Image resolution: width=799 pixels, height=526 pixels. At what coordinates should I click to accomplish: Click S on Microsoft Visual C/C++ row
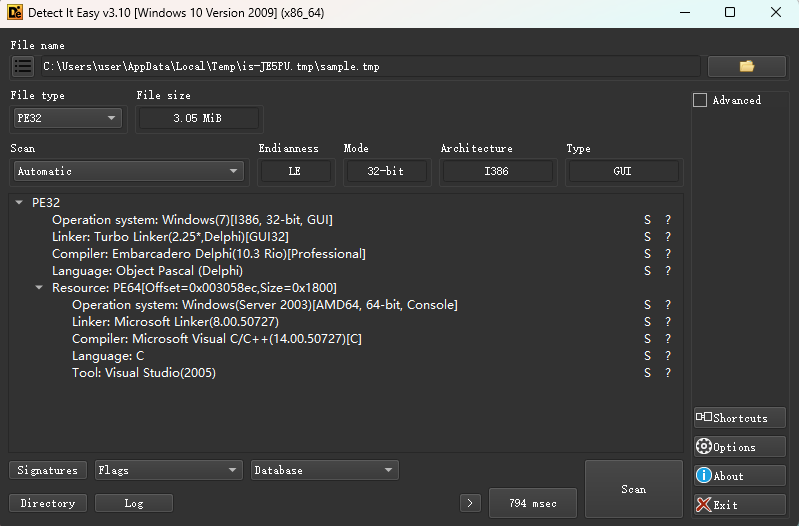click(x=647, y=338)
